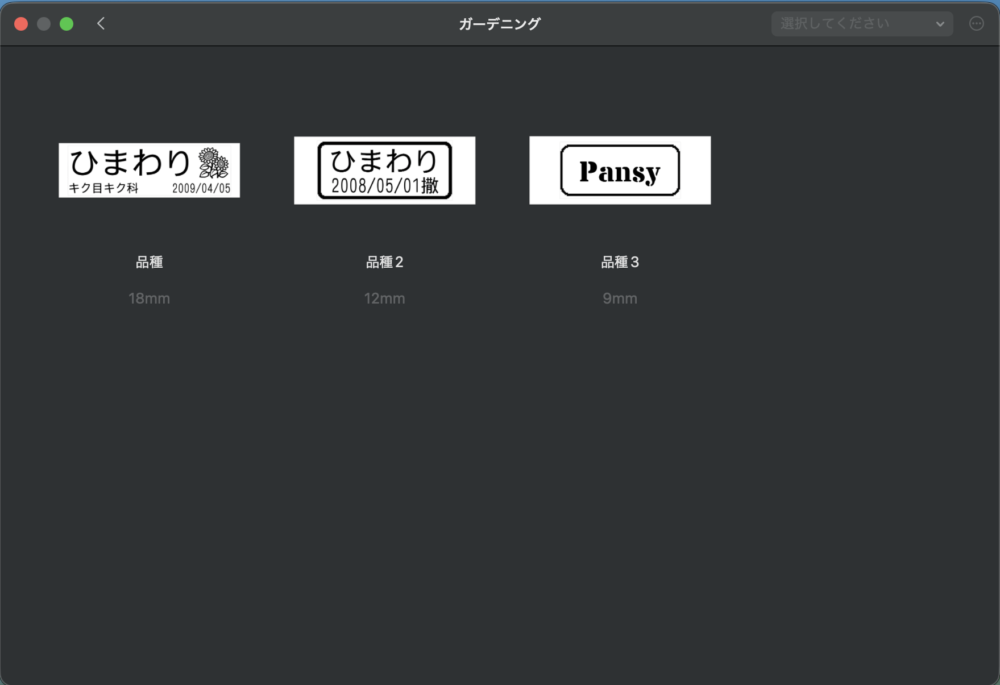Click the 2008/05/01撒 text in the second label
This screenshot has height=685, width=1000.
point(384,182)
